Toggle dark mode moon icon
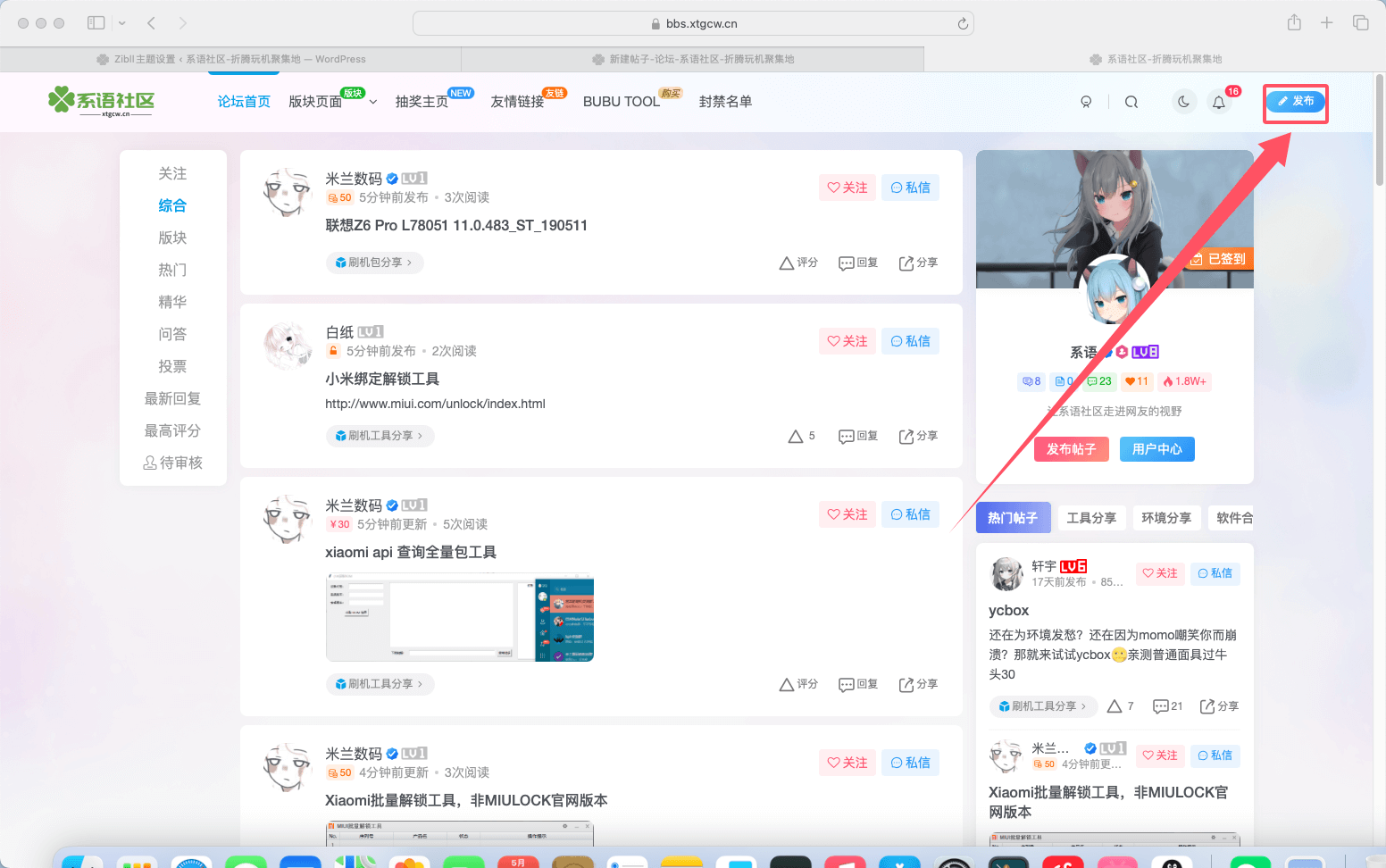 point(1184,102)
